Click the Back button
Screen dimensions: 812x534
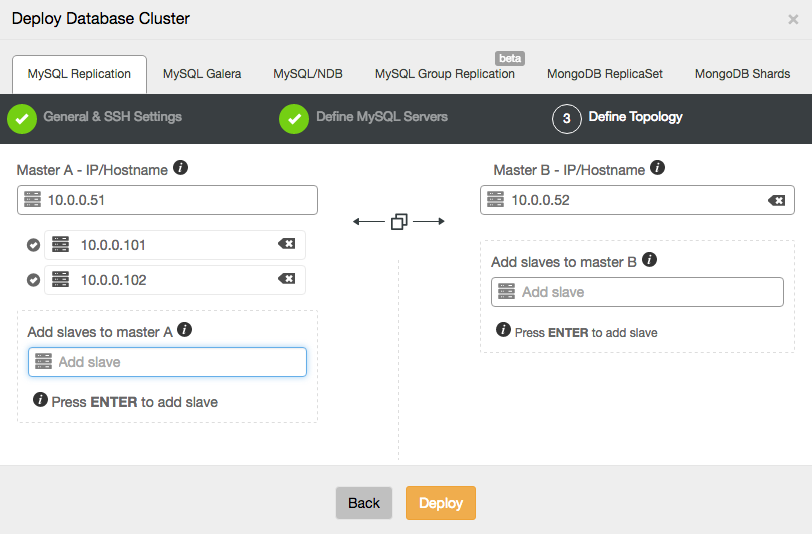(x=364, y=503)
